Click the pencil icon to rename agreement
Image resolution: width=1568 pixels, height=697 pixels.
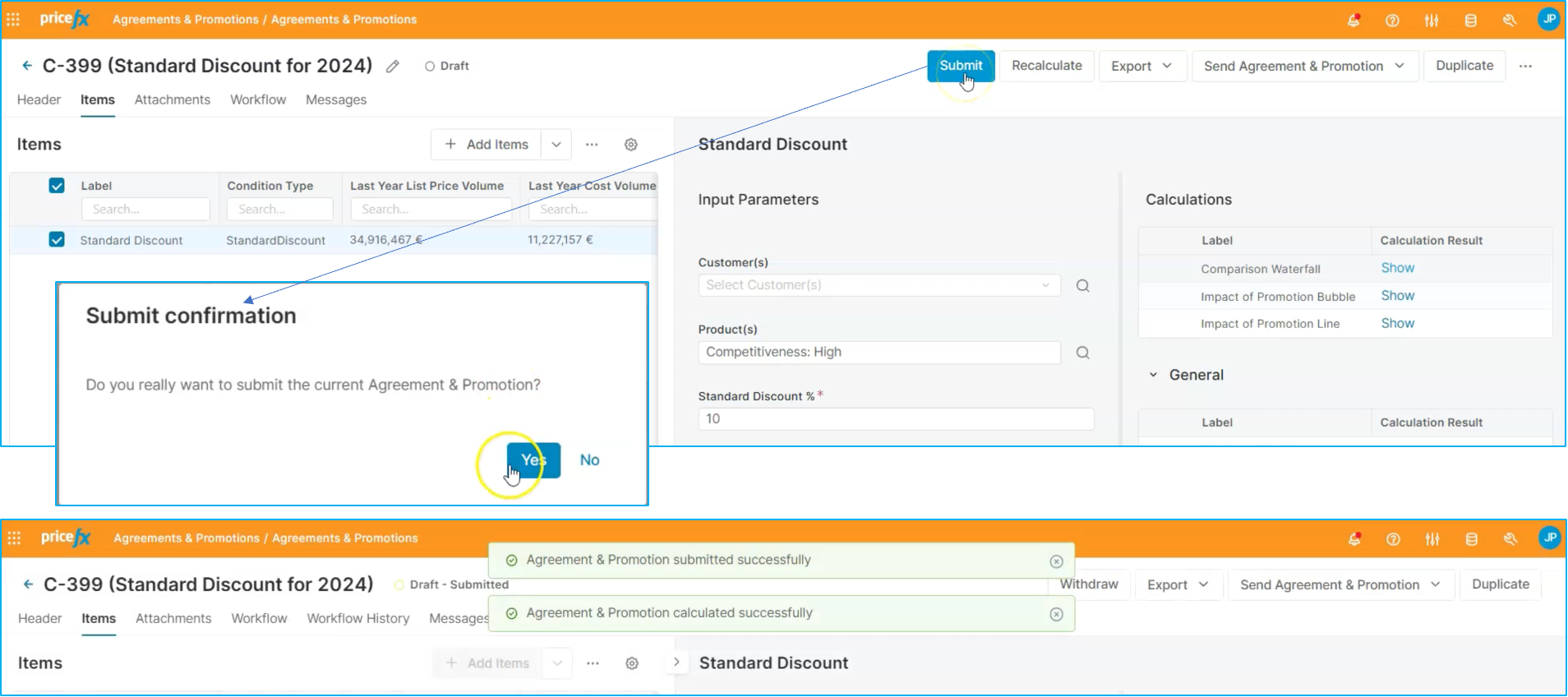pyautogui.click(x=393, y=67)
